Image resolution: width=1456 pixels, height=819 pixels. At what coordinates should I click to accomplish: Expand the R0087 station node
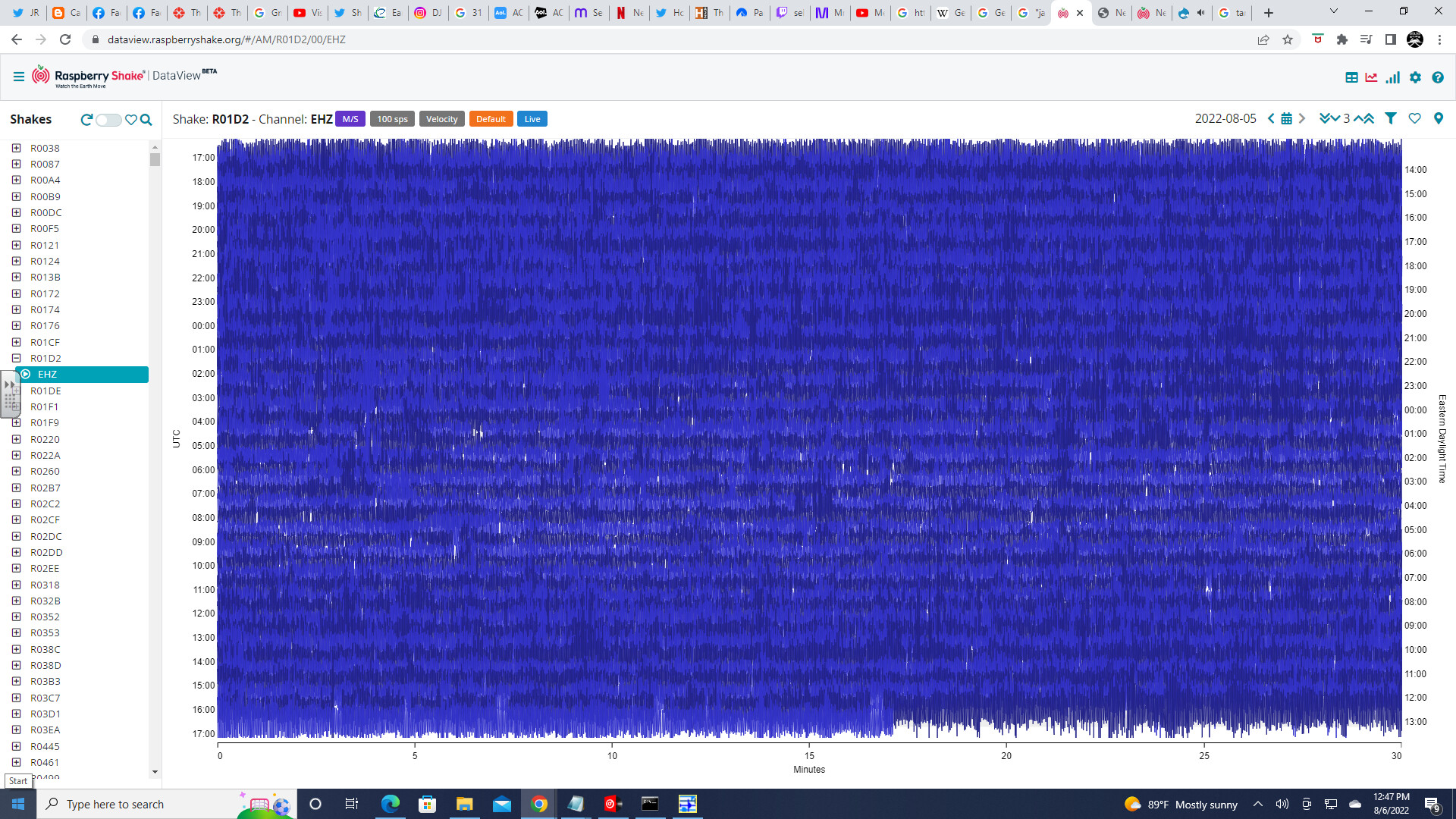point(17,164)
